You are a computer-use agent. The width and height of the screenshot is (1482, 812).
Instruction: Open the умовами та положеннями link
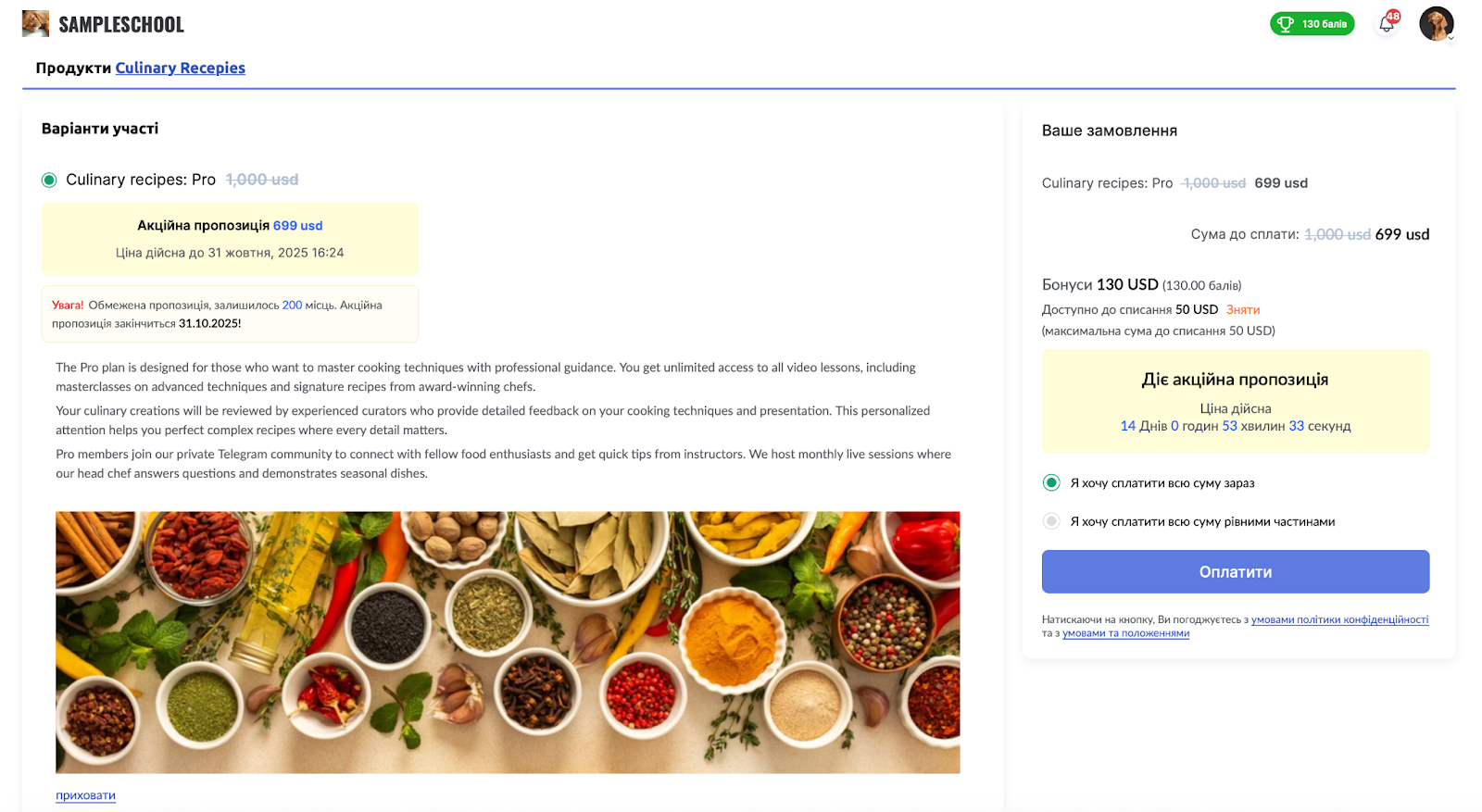point(1125,633)
